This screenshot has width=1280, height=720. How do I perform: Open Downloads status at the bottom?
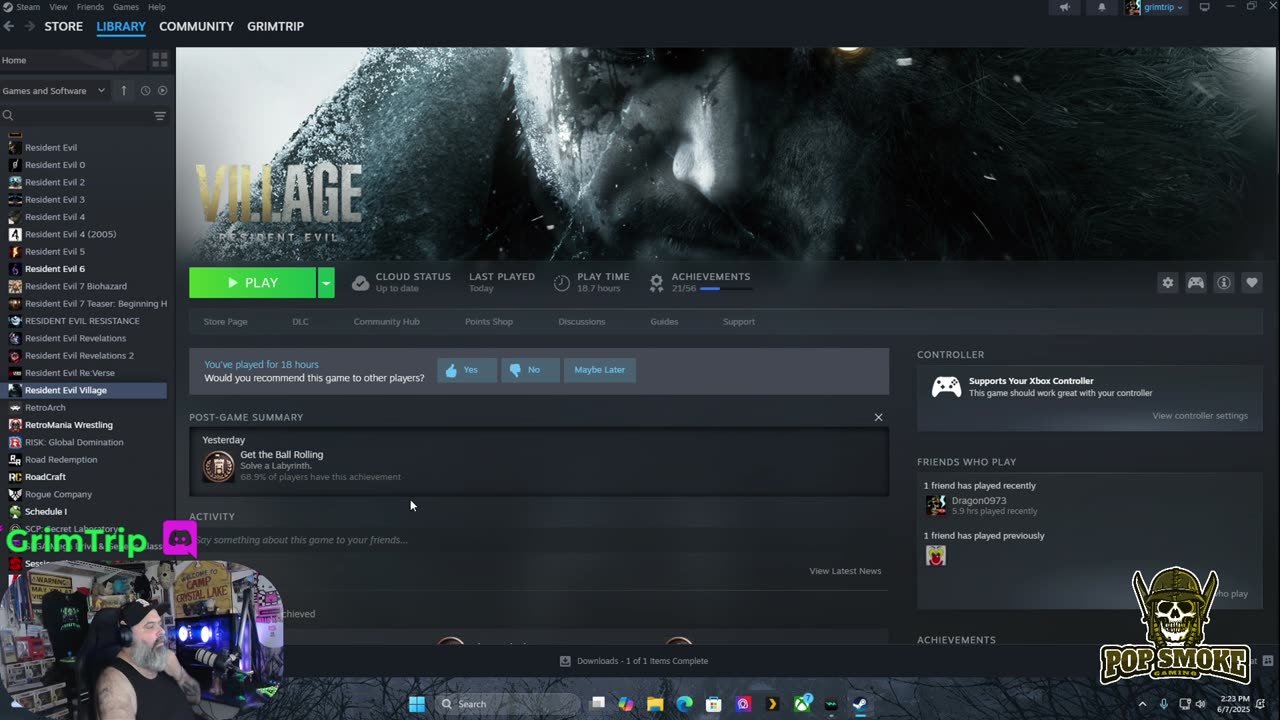pos(634,661)
